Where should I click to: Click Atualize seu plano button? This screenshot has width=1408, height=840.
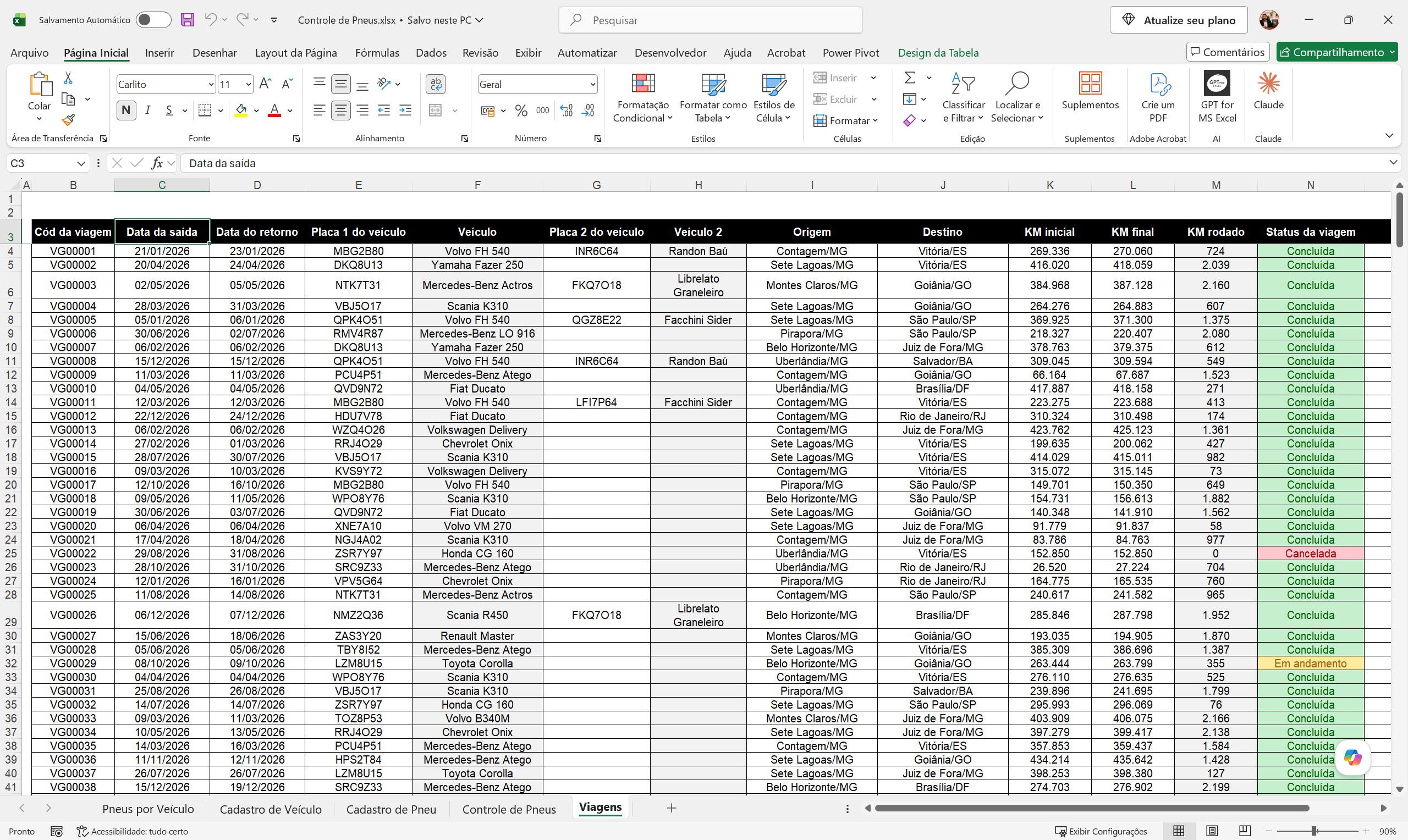click(x=1179, y=20)
